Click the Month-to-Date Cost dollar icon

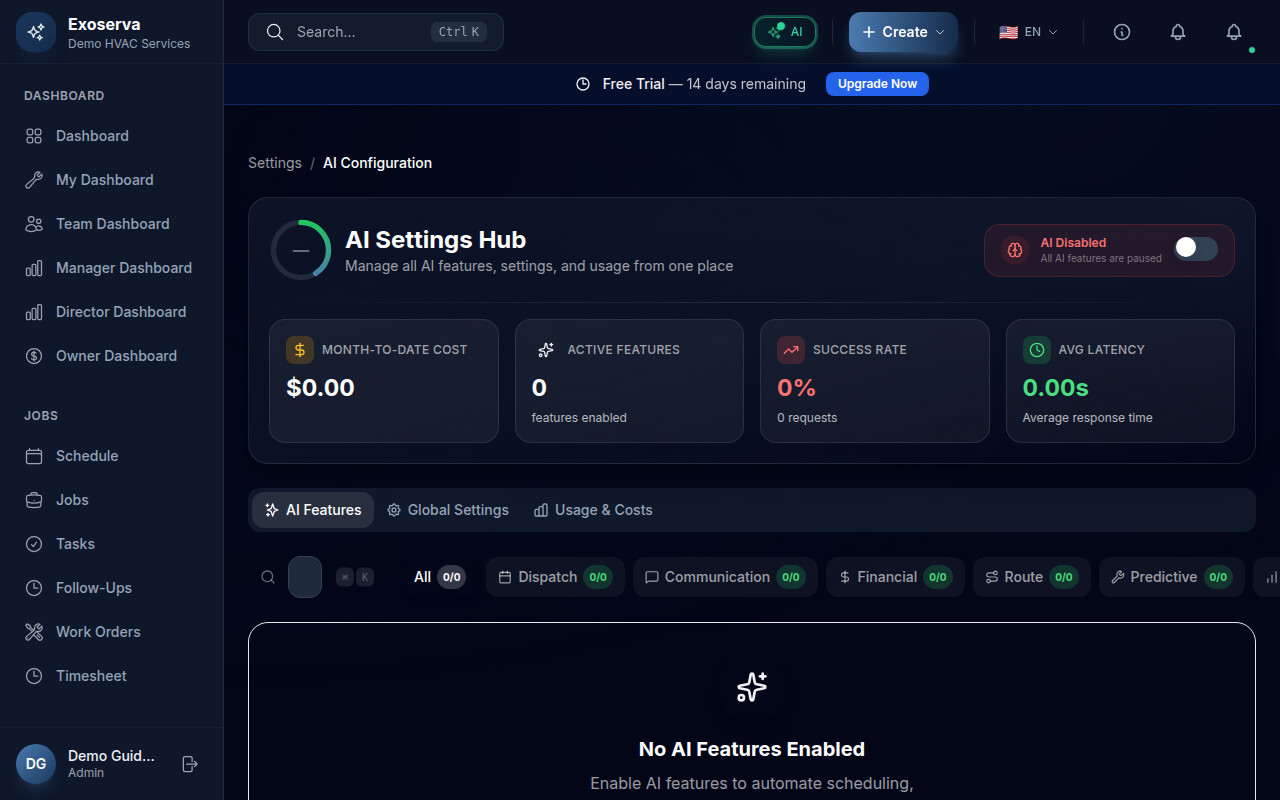300,350
